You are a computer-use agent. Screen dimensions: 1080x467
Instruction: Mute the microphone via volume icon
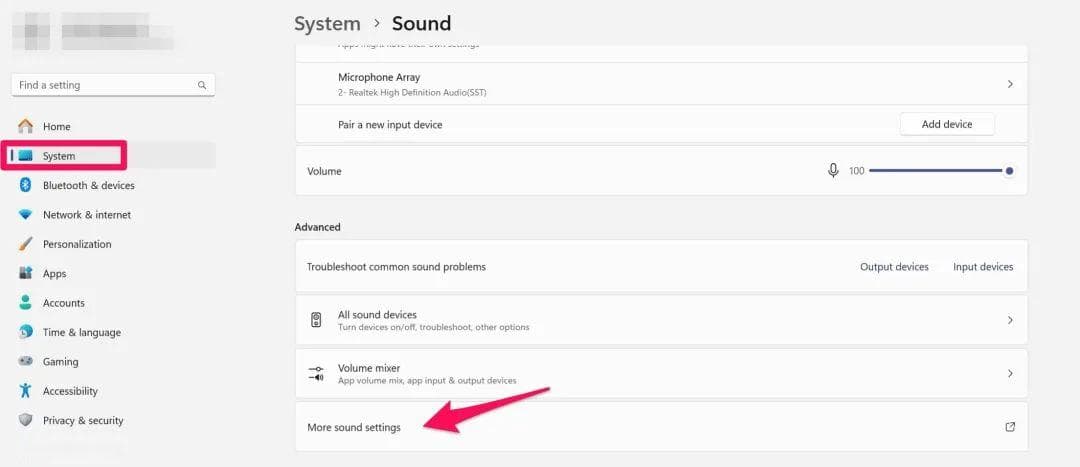[833, 170]
